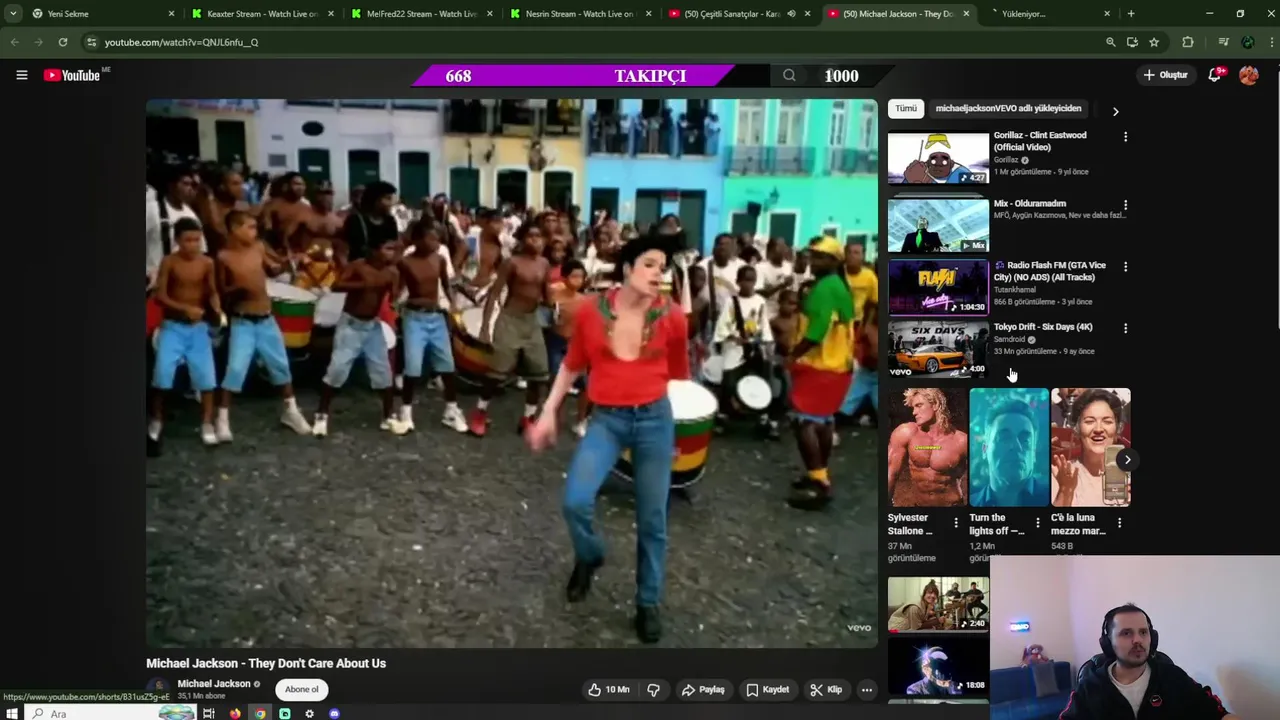Open the Michael Jackson channel avatar
The width and height of the screenshot is (1280, 720).
[158, 689]
